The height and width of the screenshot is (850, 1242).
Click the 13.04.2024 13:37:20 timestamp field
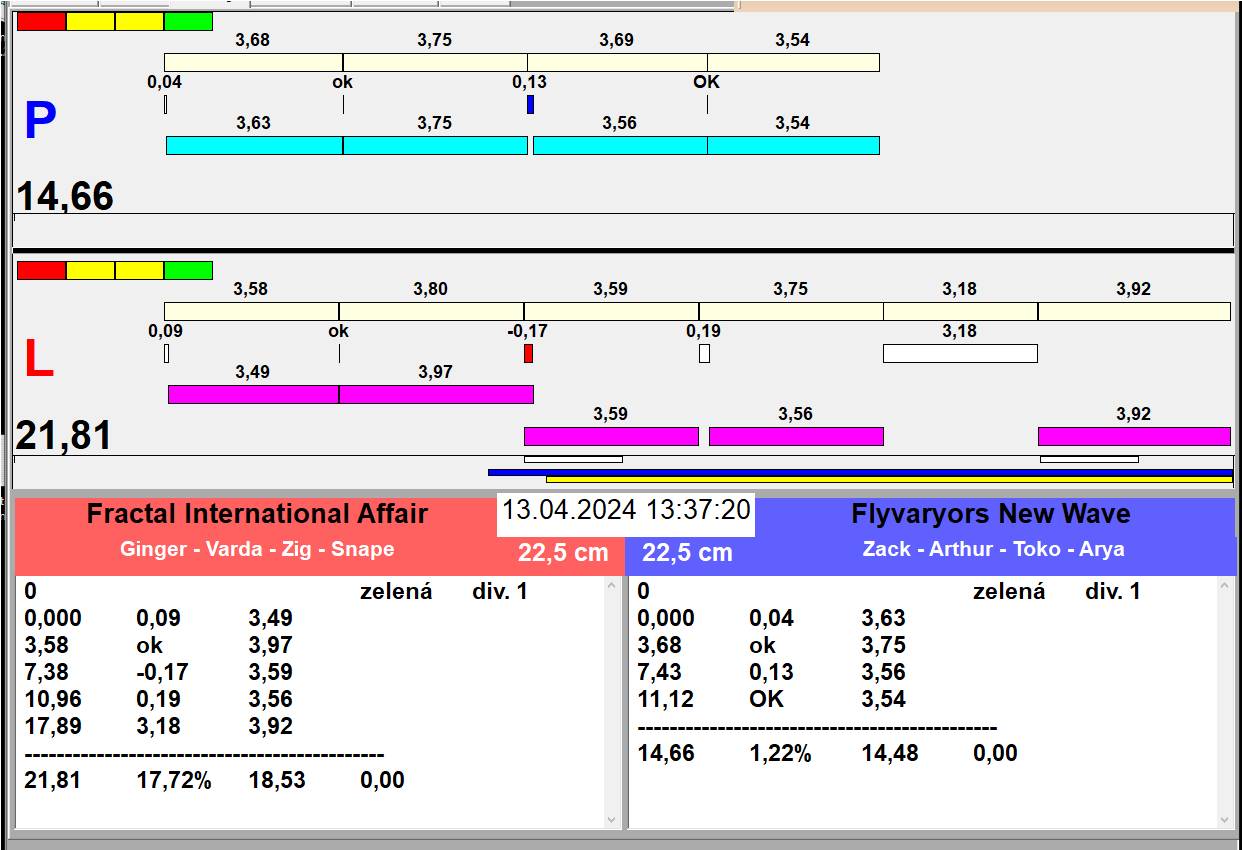pos(625,510)
